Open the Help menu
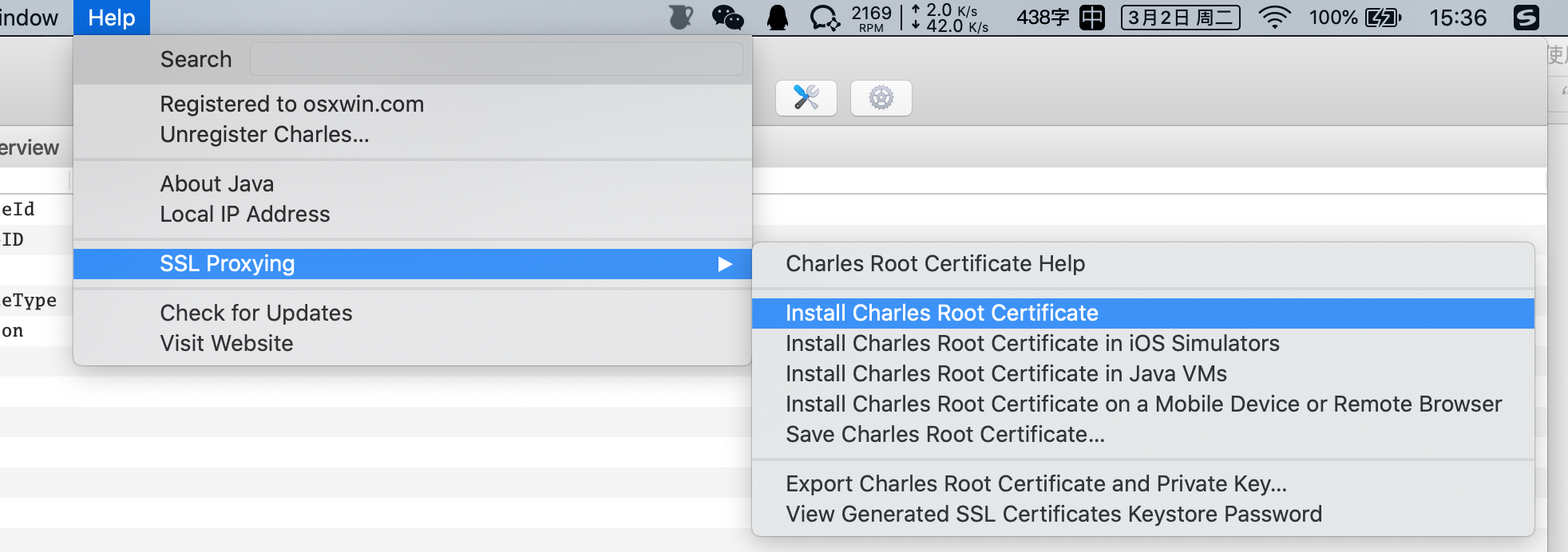Screen dimensions: 1568x552 click(x=112, y=18)
